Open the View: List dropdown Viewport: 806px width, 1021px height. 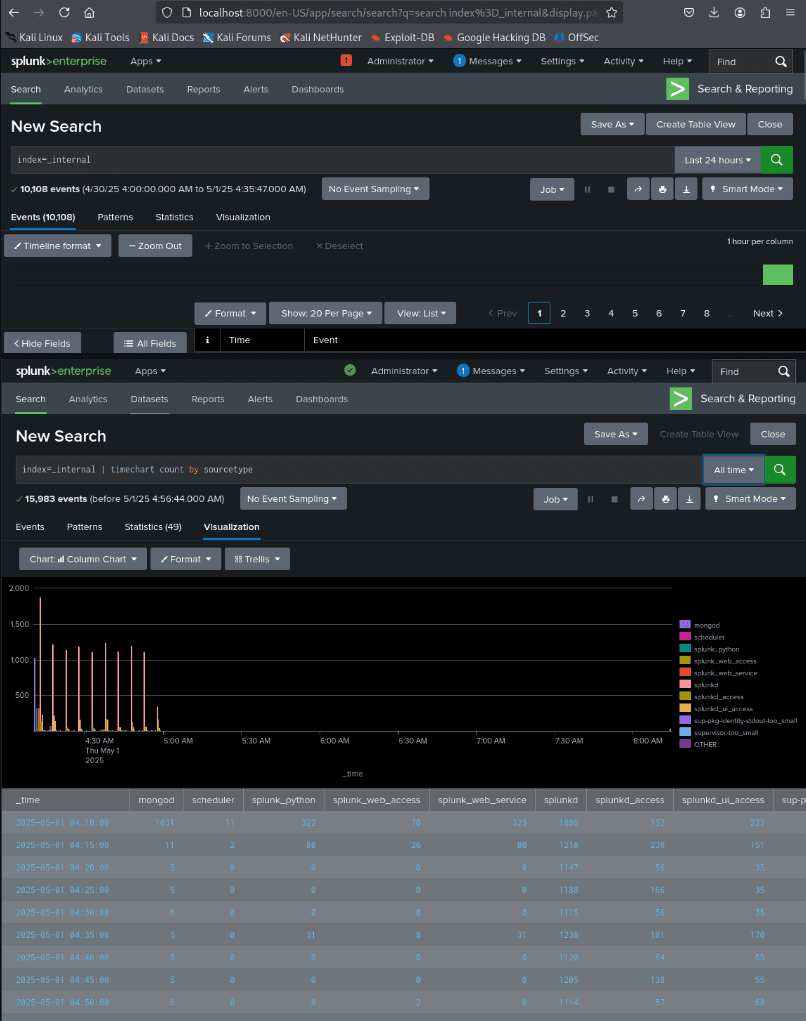tap(421, 313)
